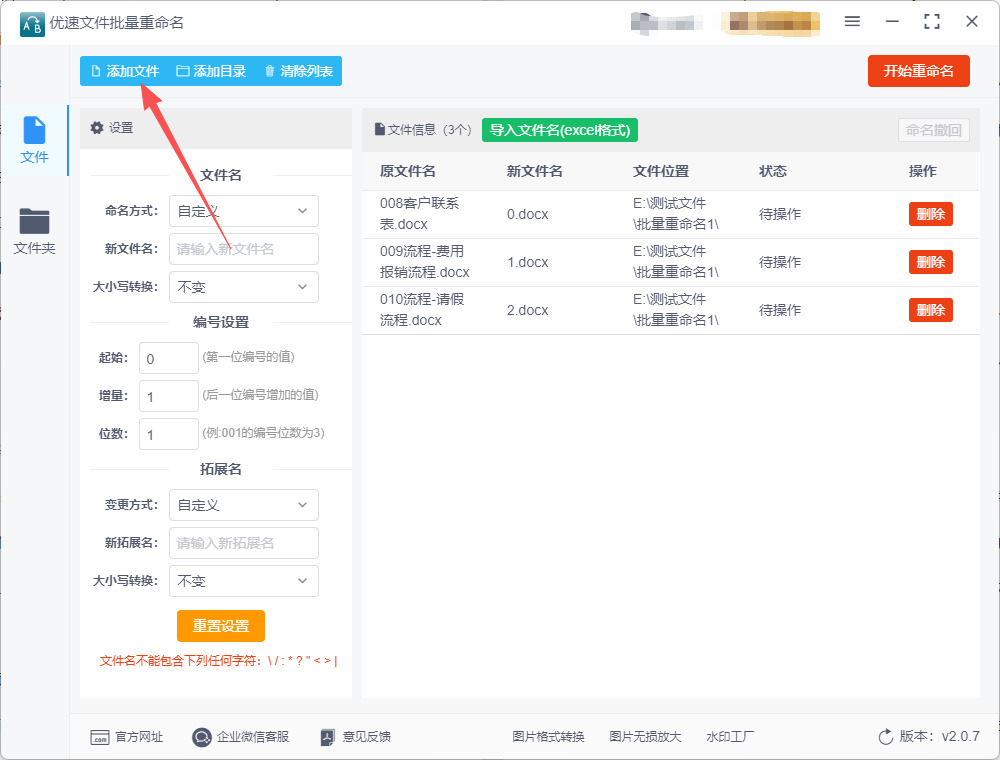1000x760 pixels.
Task: Select the 009流程-费用报销流程.docx file name
Action: point(425,261)
